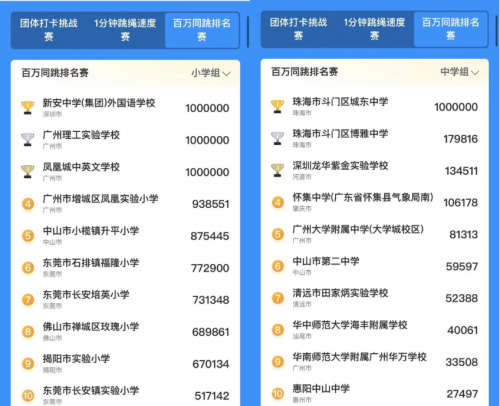500x406 pixels.
Task: Click rank 6 badge beside 东莞市石排镇福隆小学
Action: tap(28, 268)
